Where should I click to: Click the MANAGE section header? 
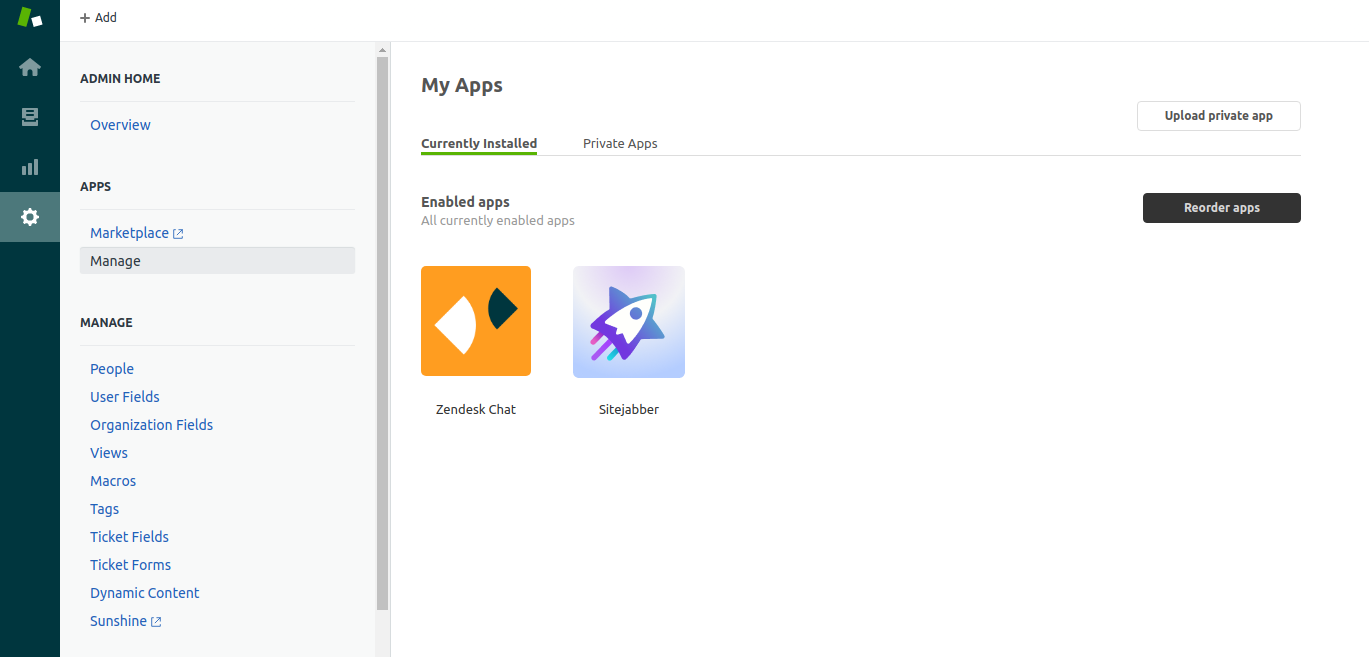pyautogui.click(x=106, y=322)
